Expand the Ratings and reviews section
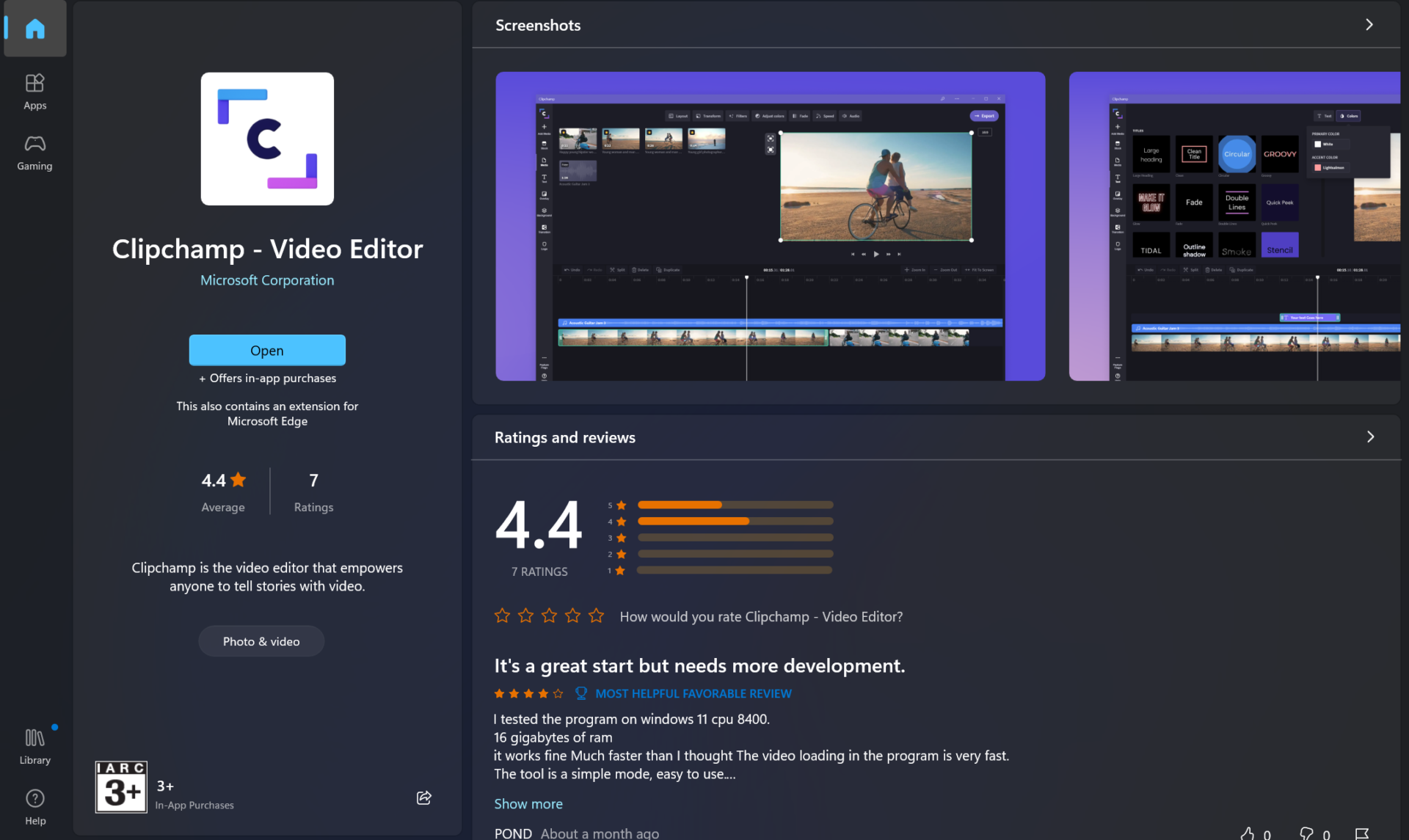This screenshot has height=840, width=1409. click(1369, 437)
